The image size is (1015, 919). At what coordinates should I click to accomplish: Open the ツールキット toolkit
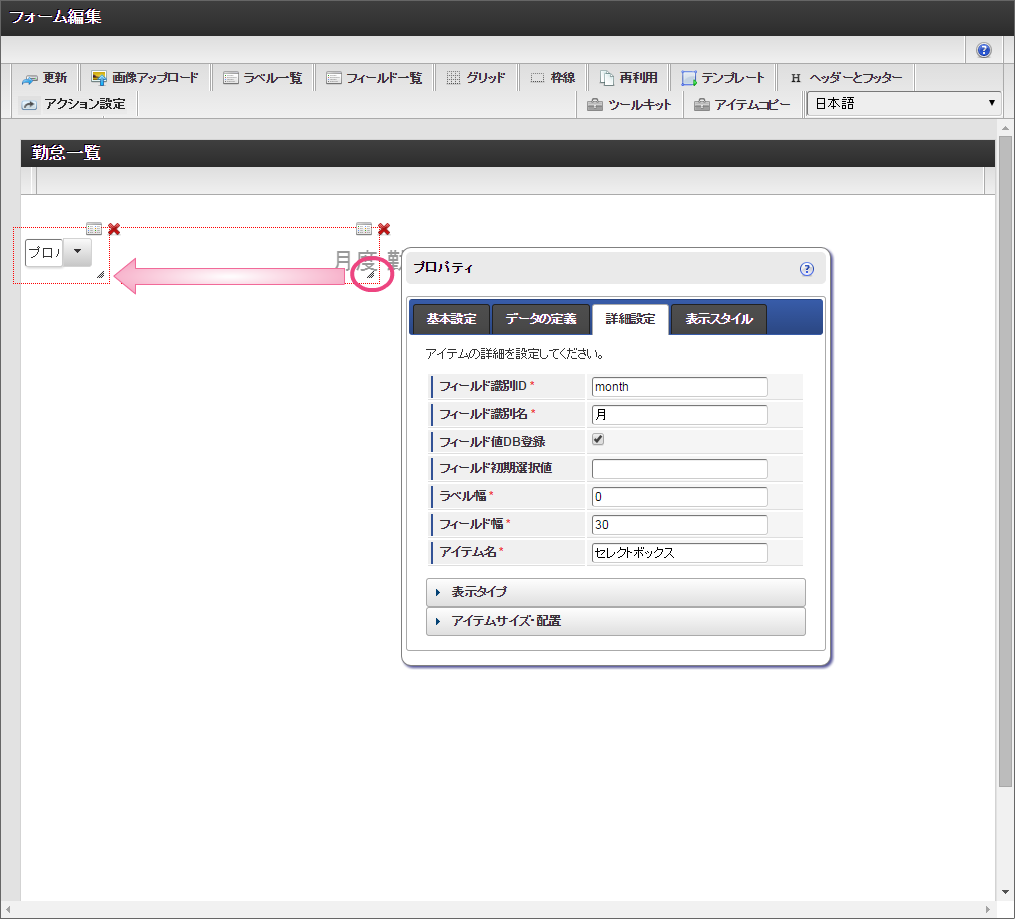[x=629, y=104]
